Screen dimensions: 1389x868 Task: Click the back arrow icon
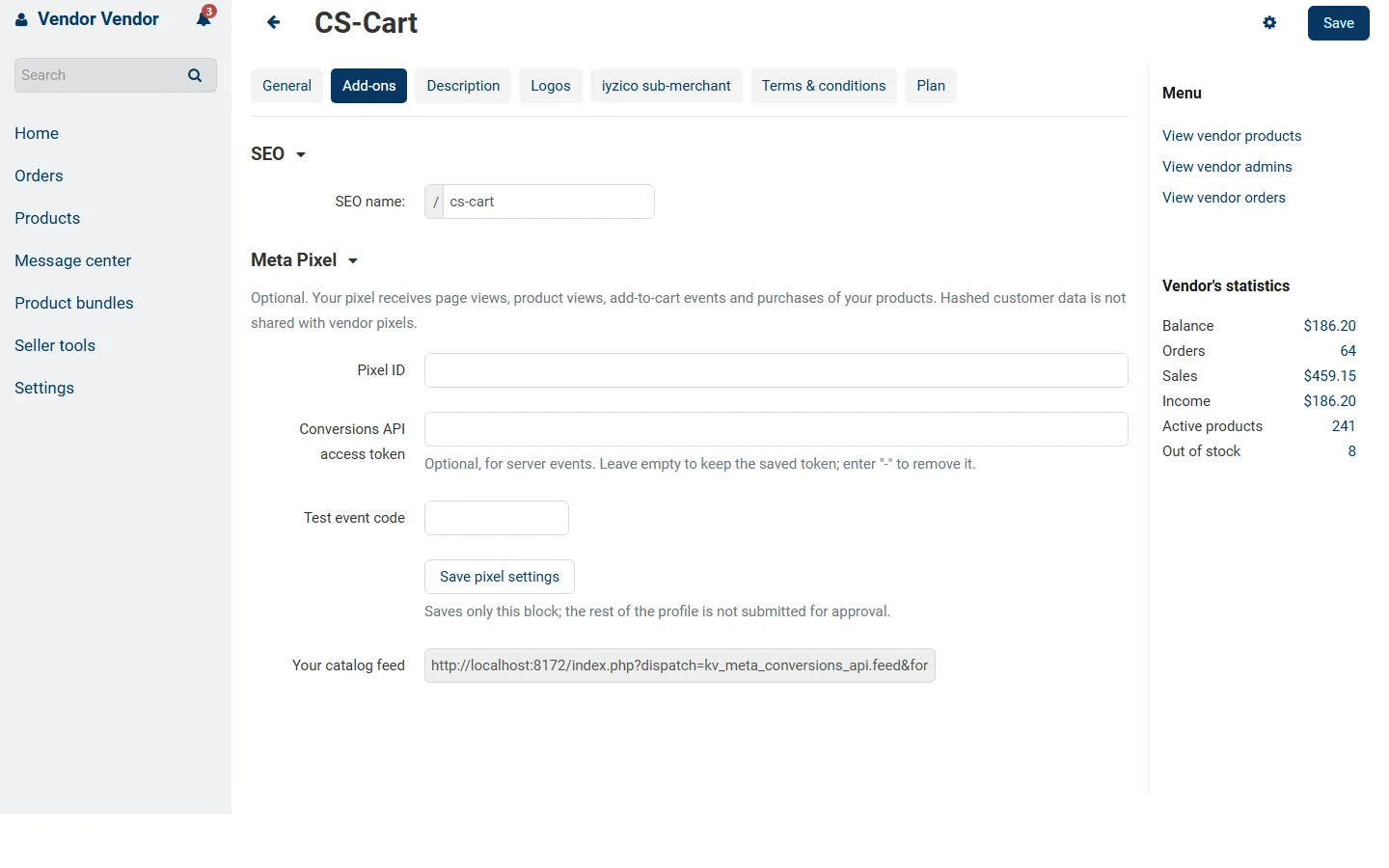(x=274, y=22)
